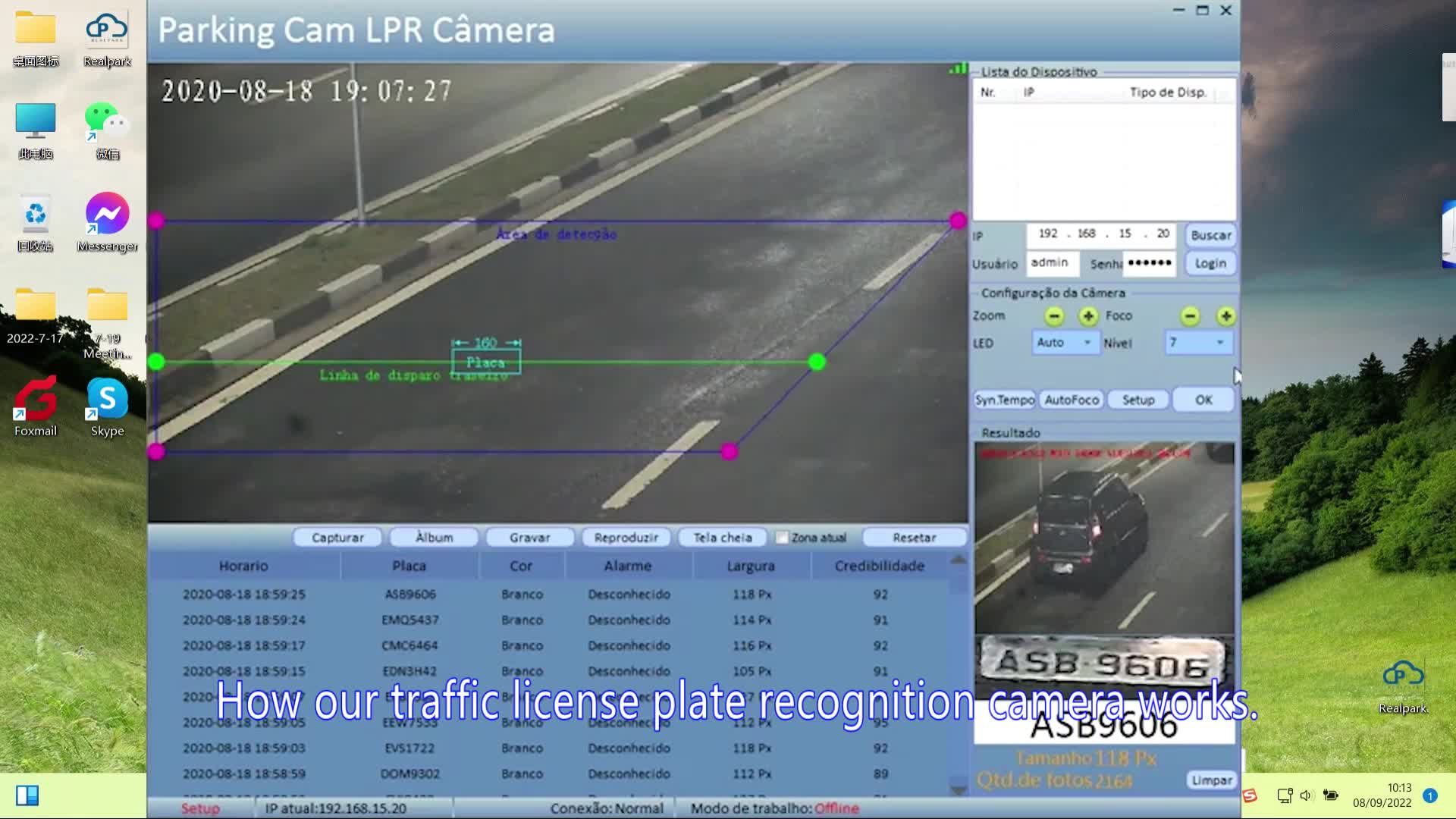The width and height of the screenshot is (1456, 819).
Task: Decrease Foco using the minus icon
Action: pos(1189,316)
